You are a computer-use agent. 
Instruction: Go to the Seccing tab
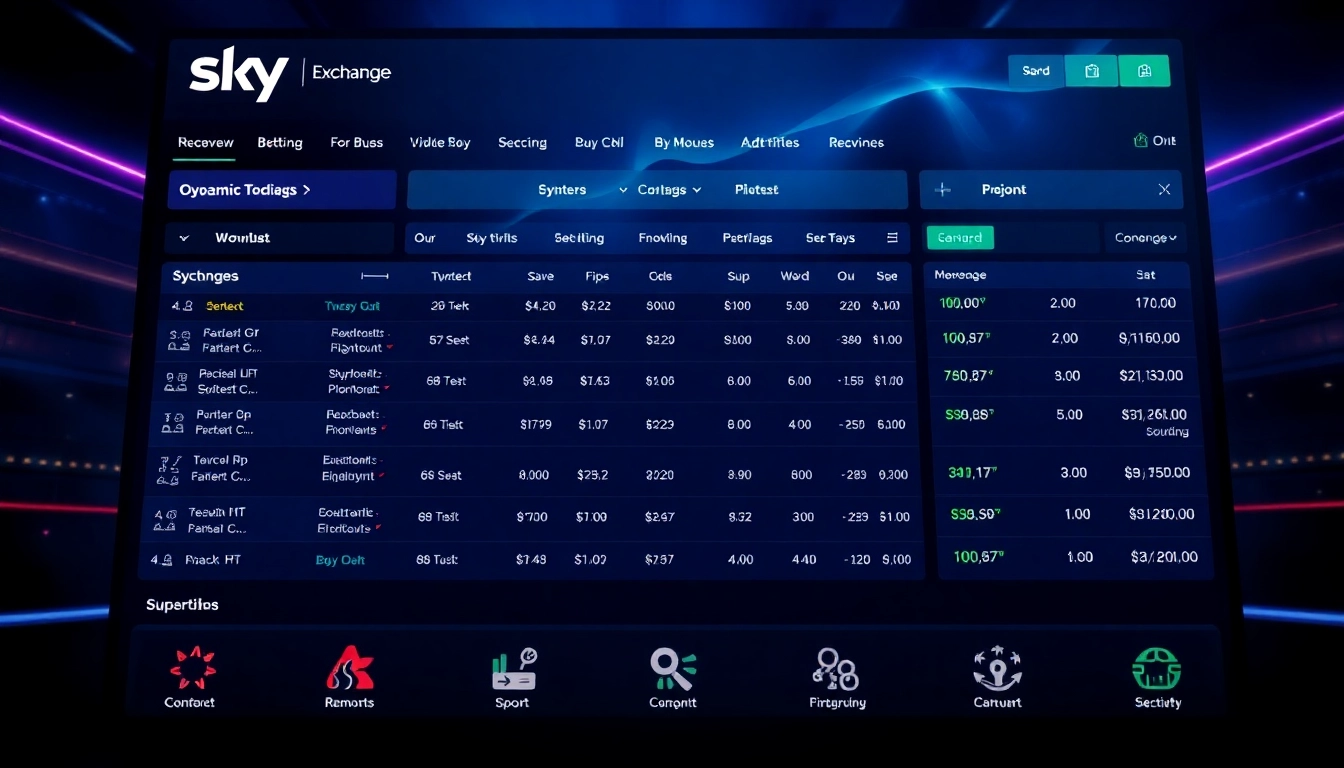coord(522,143)
